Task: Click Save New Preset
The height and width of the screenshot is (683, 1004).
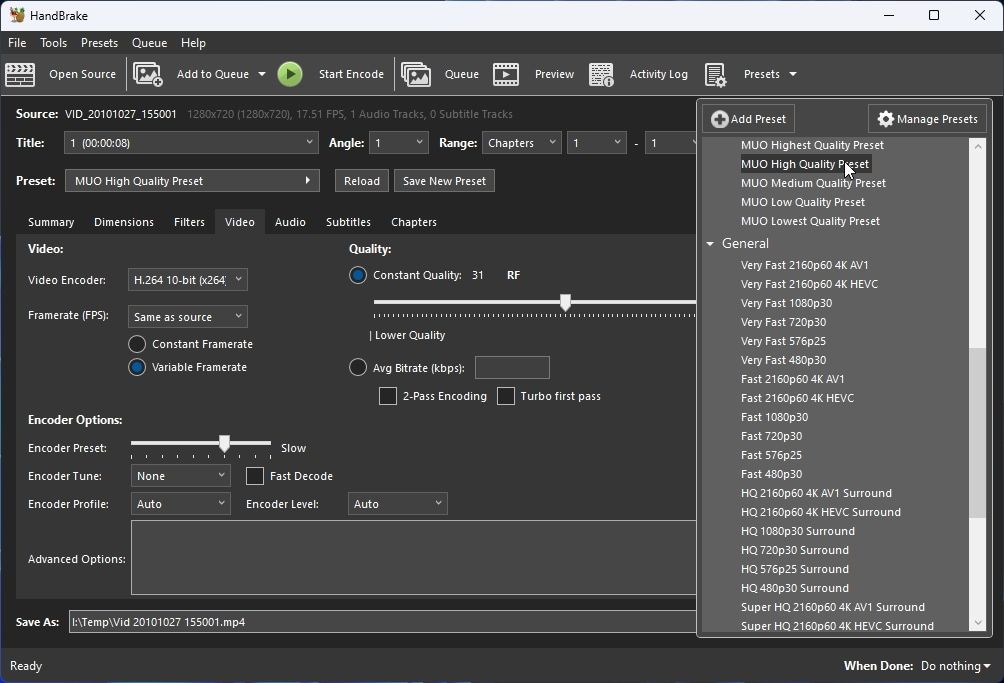Action: tap(444, 181)
